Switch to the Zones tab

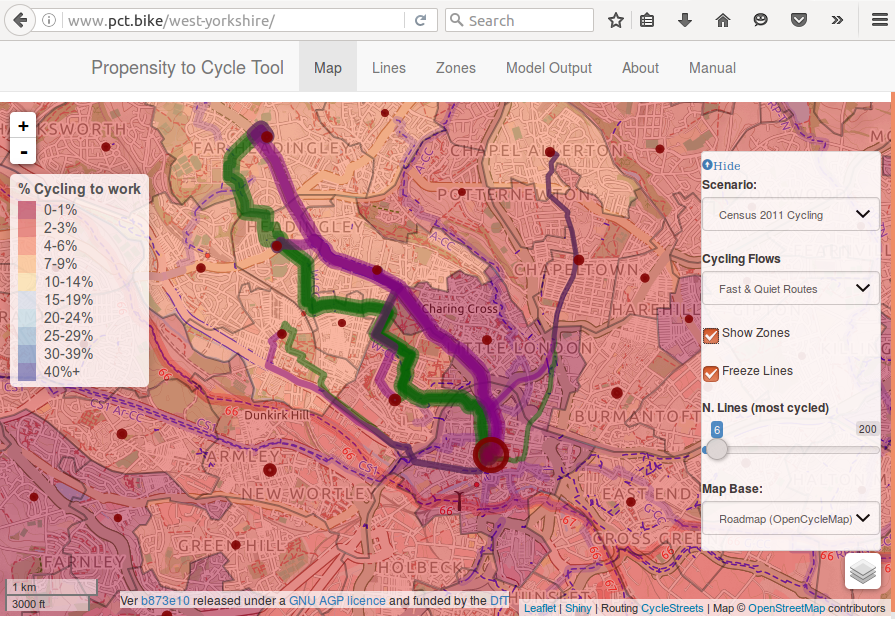point(455,68)
